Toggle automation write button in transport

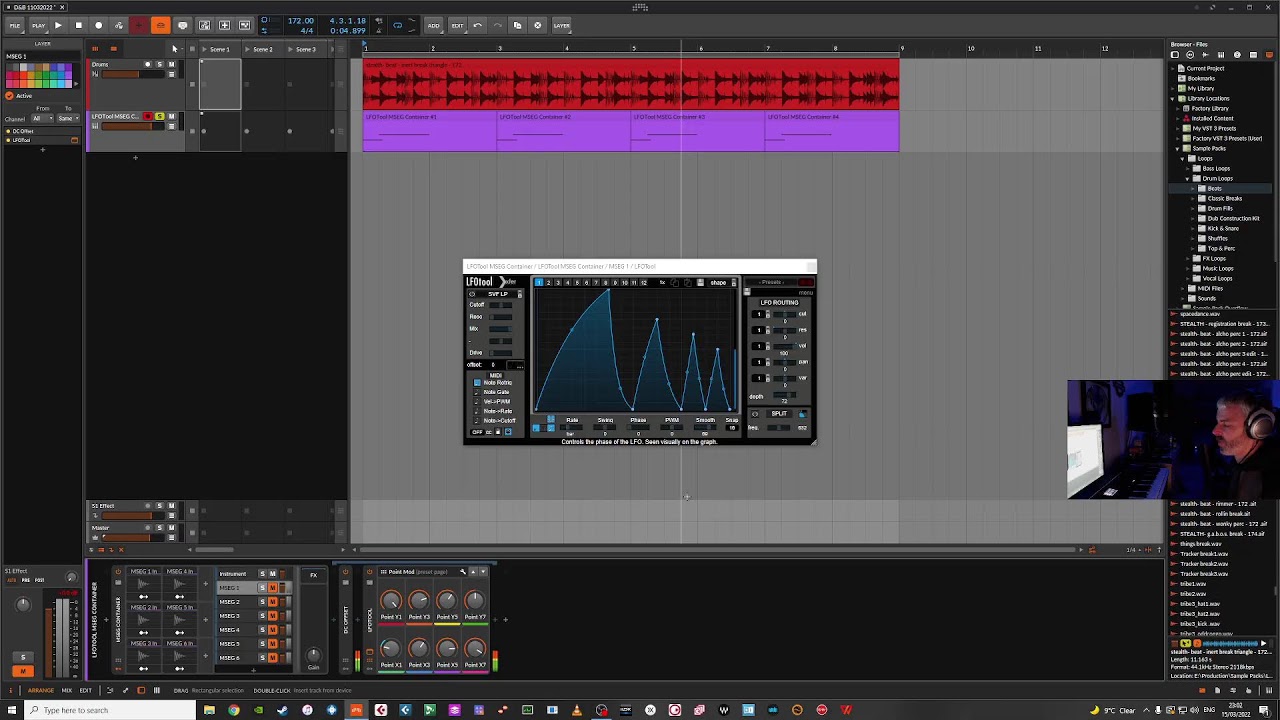(118, 25)
